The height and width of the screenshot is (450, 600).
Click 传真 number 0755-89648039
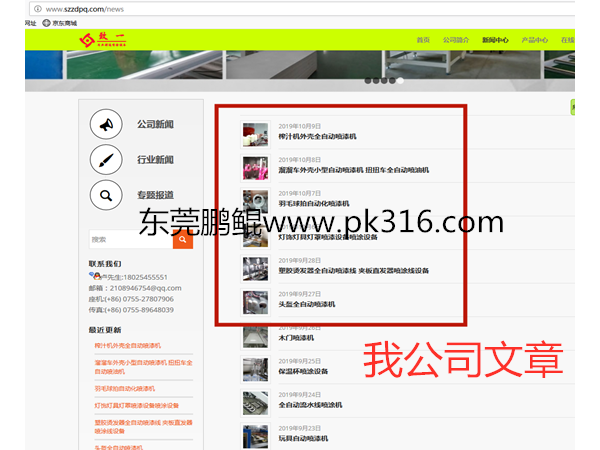[148, 310]
